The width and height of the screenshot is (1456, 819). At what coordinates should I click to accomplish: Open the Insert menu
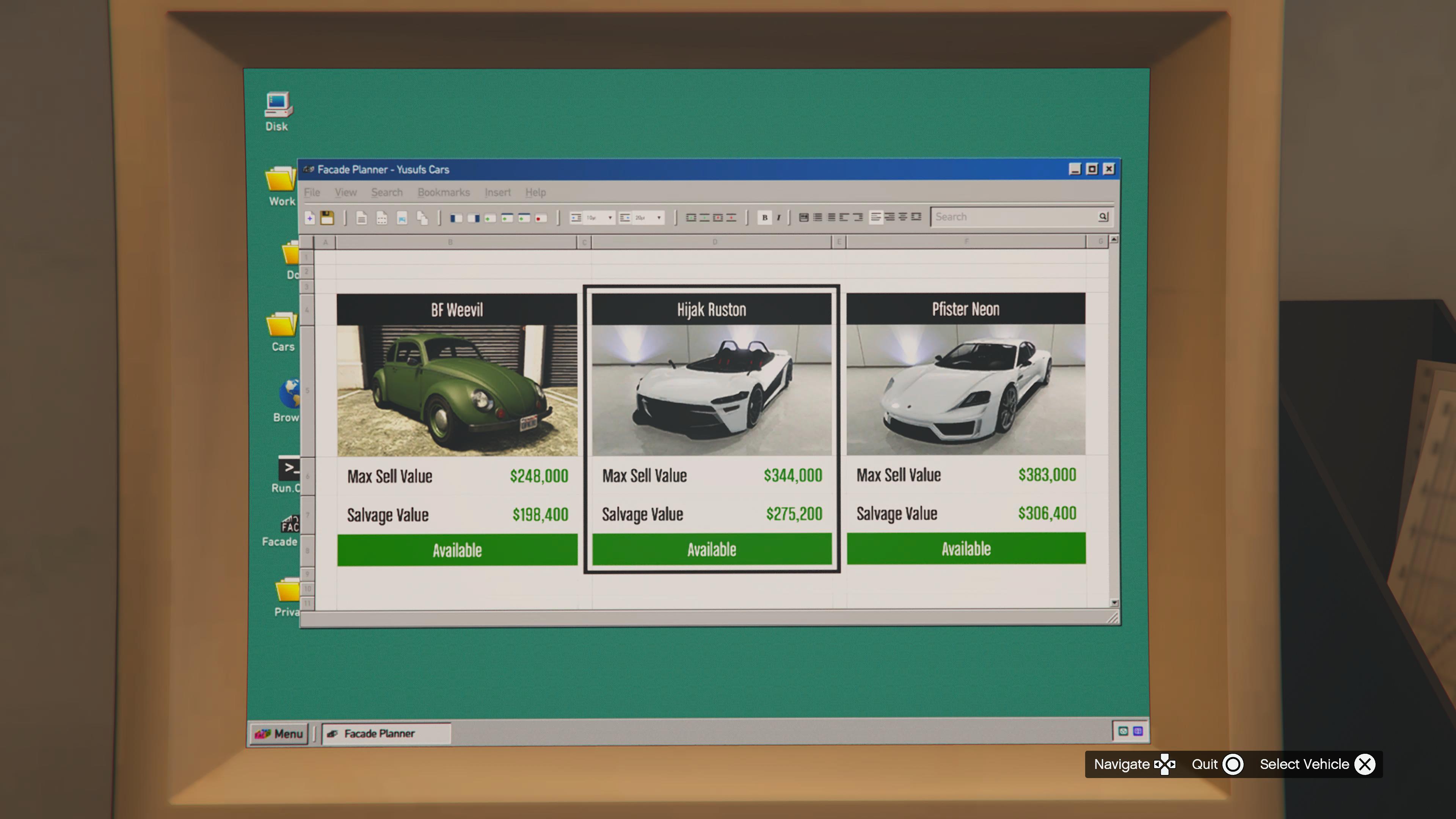pyautogui.click(x=497, y=192)
